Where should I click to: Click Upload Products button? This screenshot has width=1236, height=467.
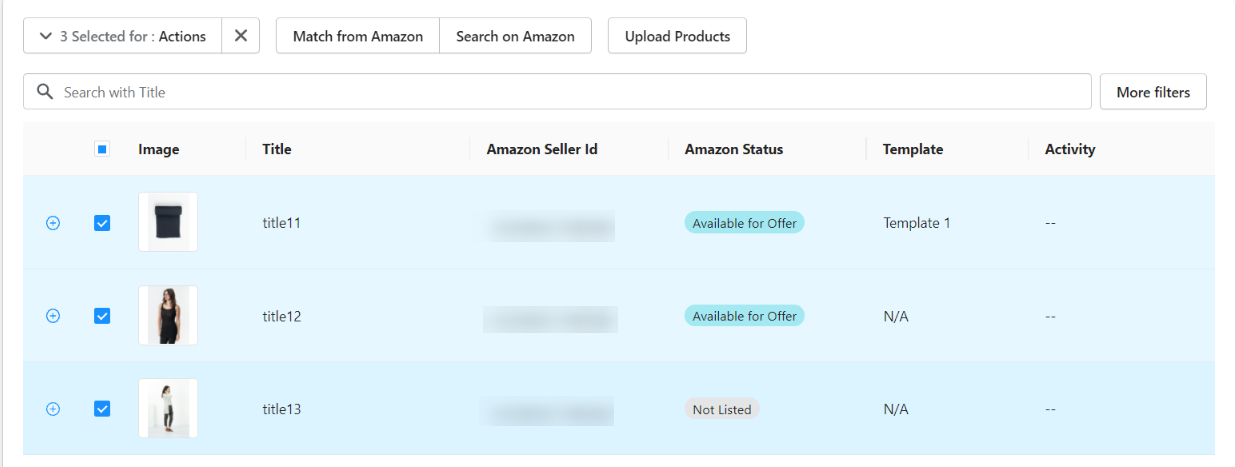[677, 36]
